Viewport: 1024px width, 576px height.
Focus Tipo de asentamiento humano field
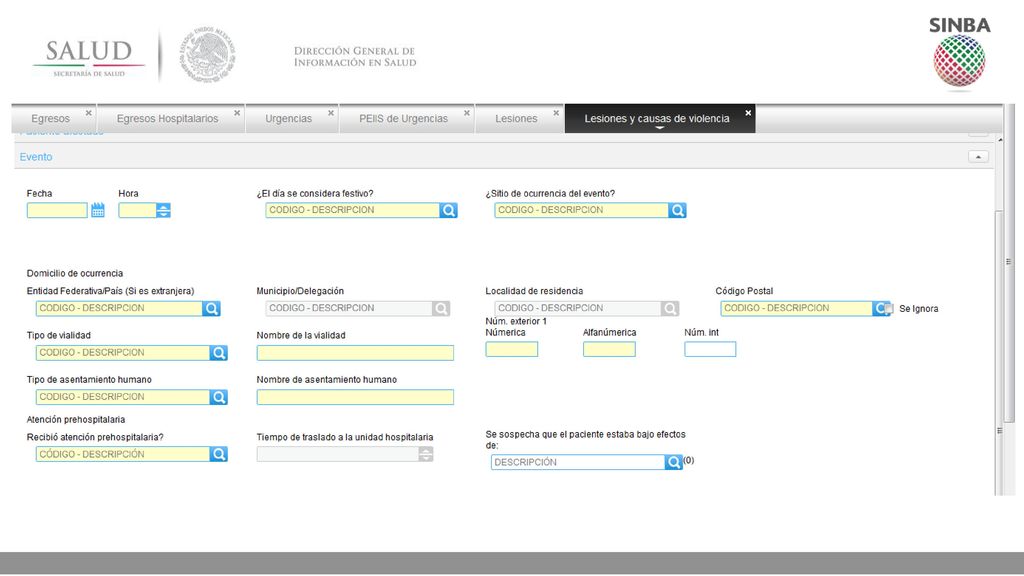click(x=123, y=397)
